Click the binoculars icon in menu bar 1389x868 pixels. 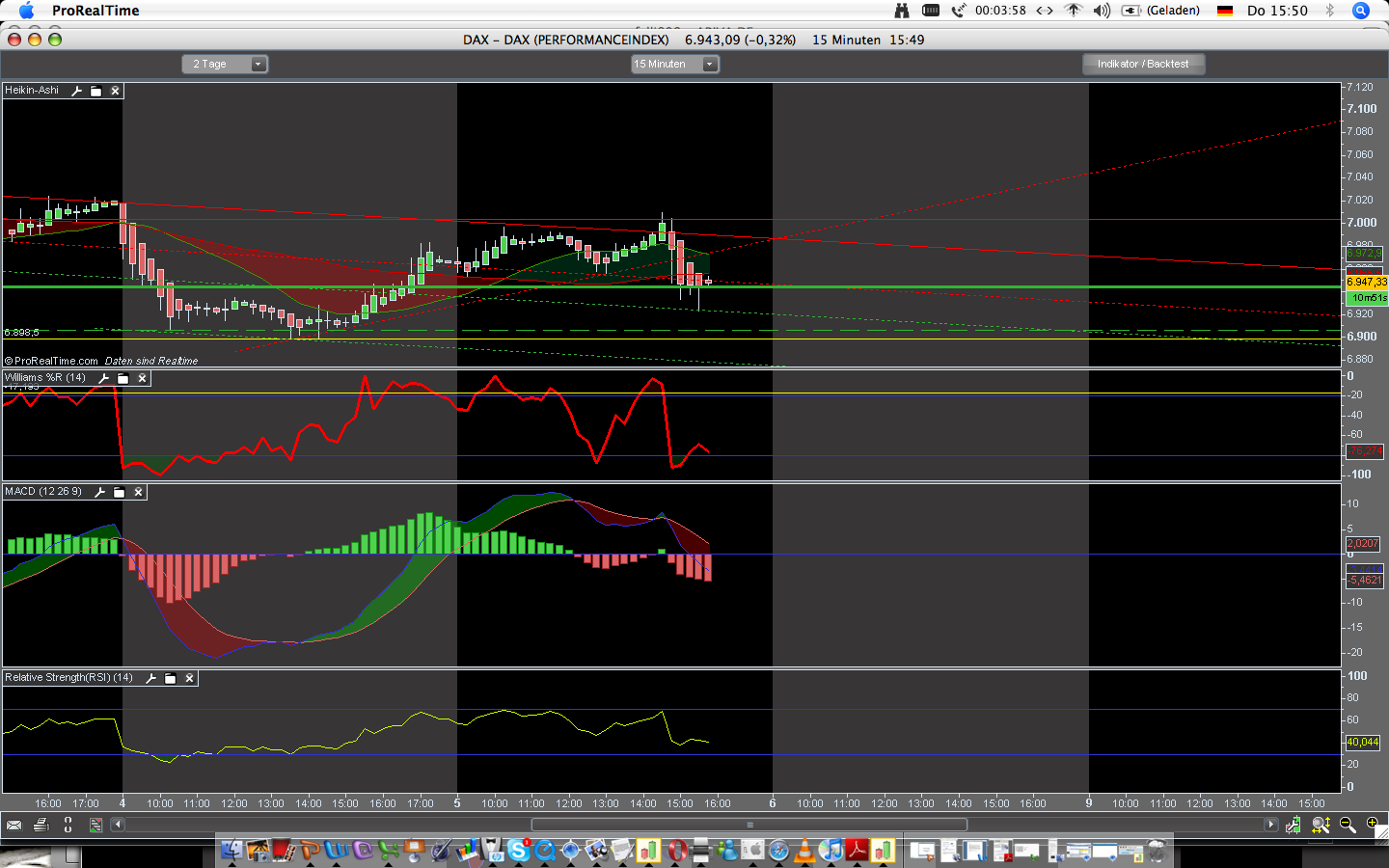click(x=902, y=11)
